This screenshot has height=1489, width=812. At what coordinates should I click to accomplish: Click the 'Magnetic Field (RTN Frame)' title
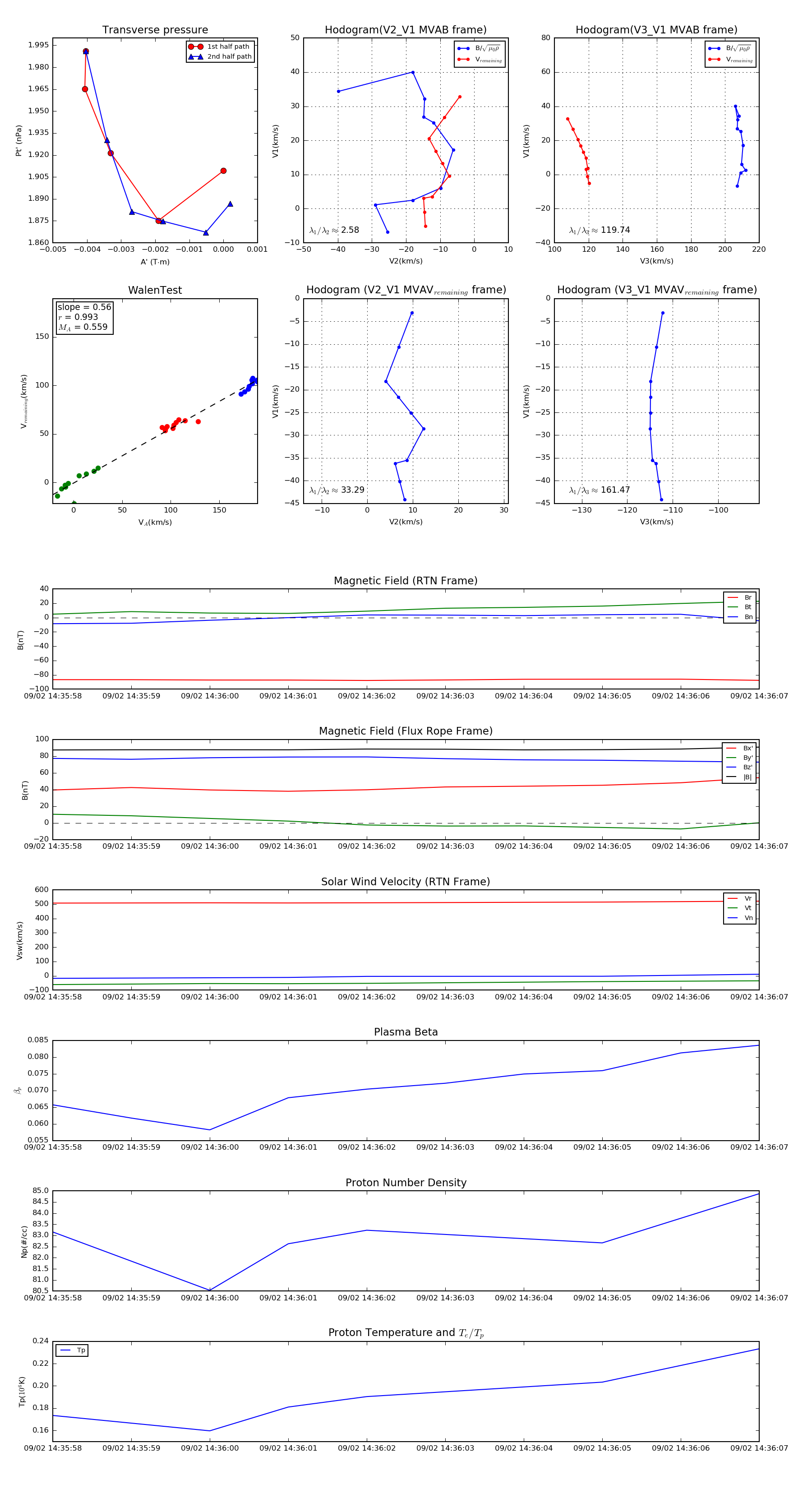click(x=406, y=581)
